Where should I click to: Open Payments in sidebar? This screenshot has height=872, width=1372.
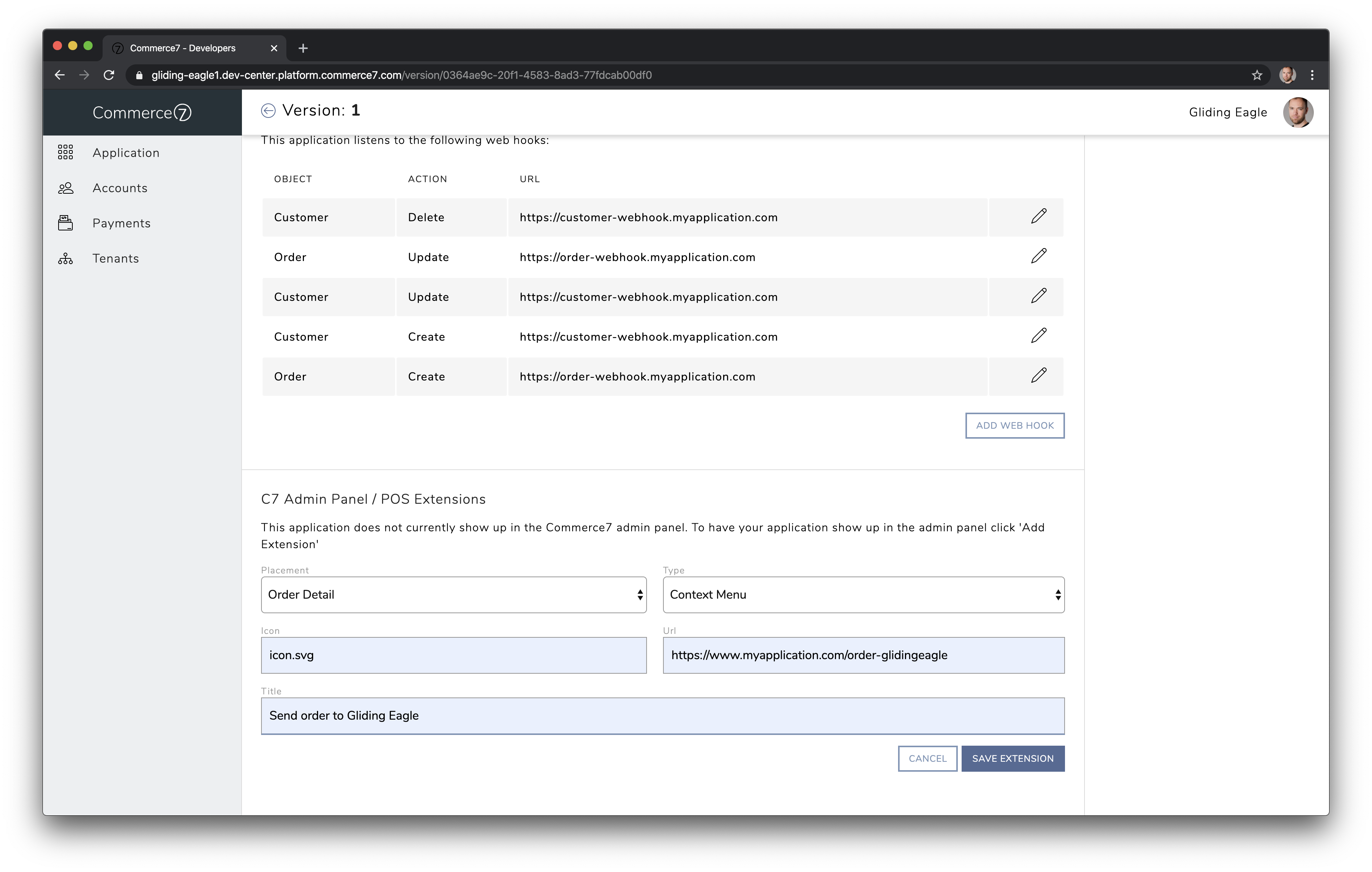pos(121,223)
